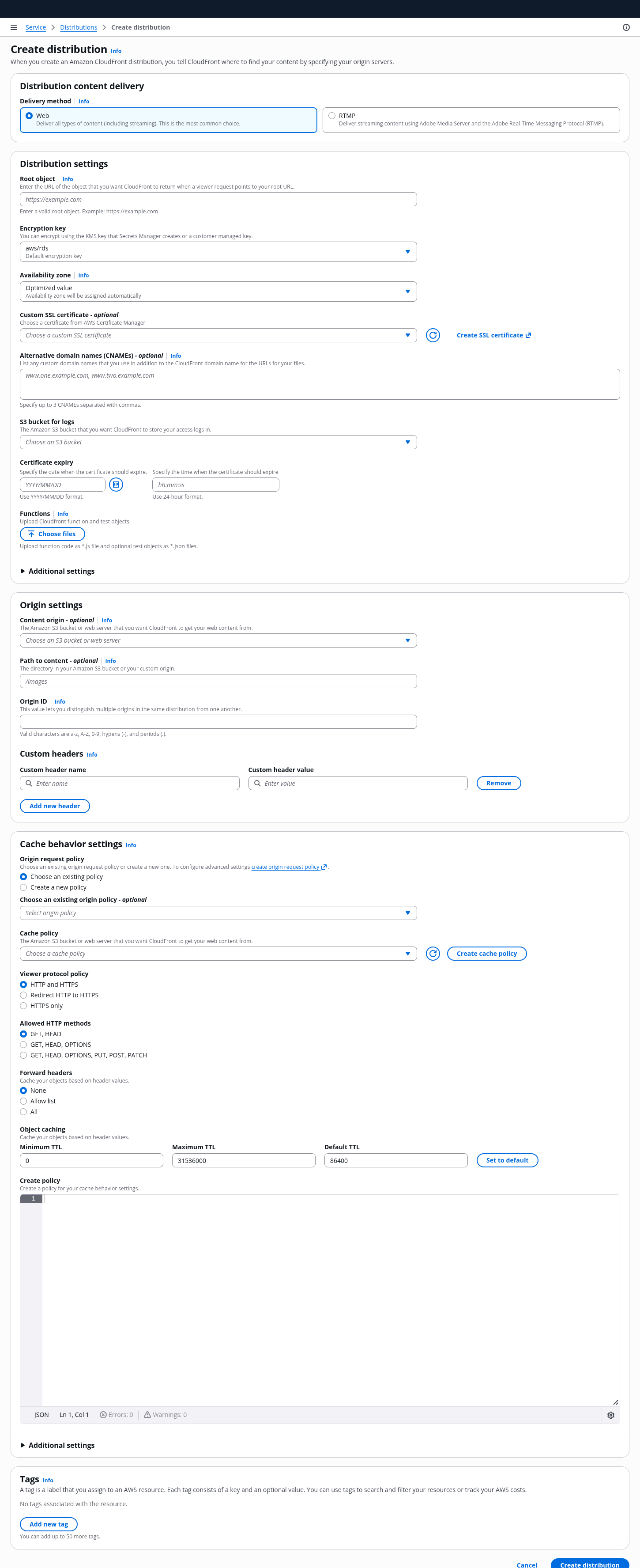The image size is (640, 1568).
Task: Navigate to Service breadcrumb link
Action: tap(35, 27)
